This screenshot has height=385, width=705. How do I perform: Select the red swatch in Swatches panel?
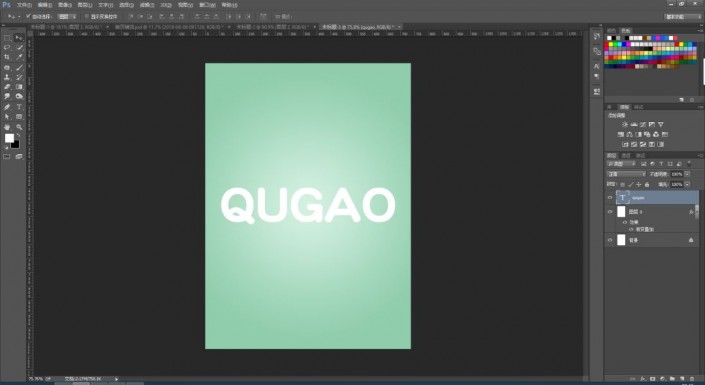tap(607, 45)
